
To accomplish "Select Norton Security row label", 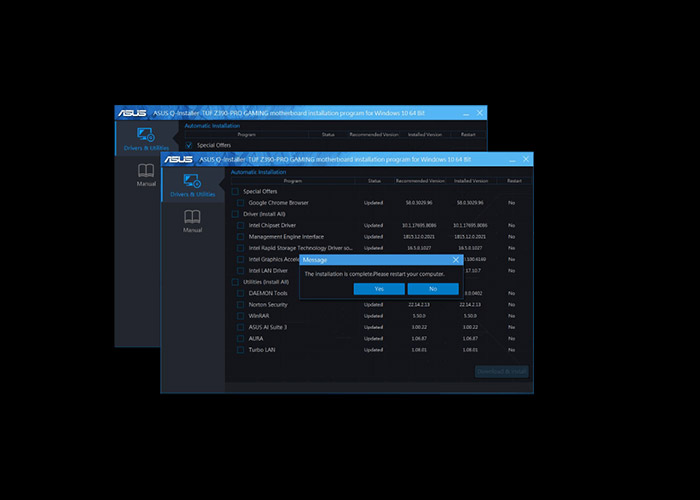I will click(268, 304).
